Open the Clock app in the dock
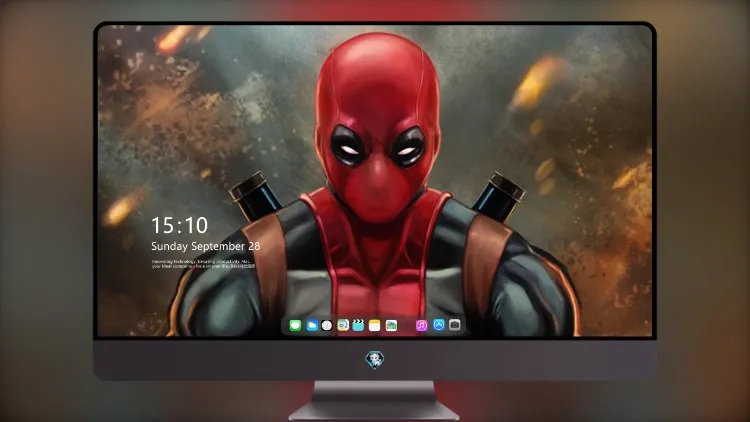Screen dimensions: 750x422 pyautogui.click(x=327, y=325)
